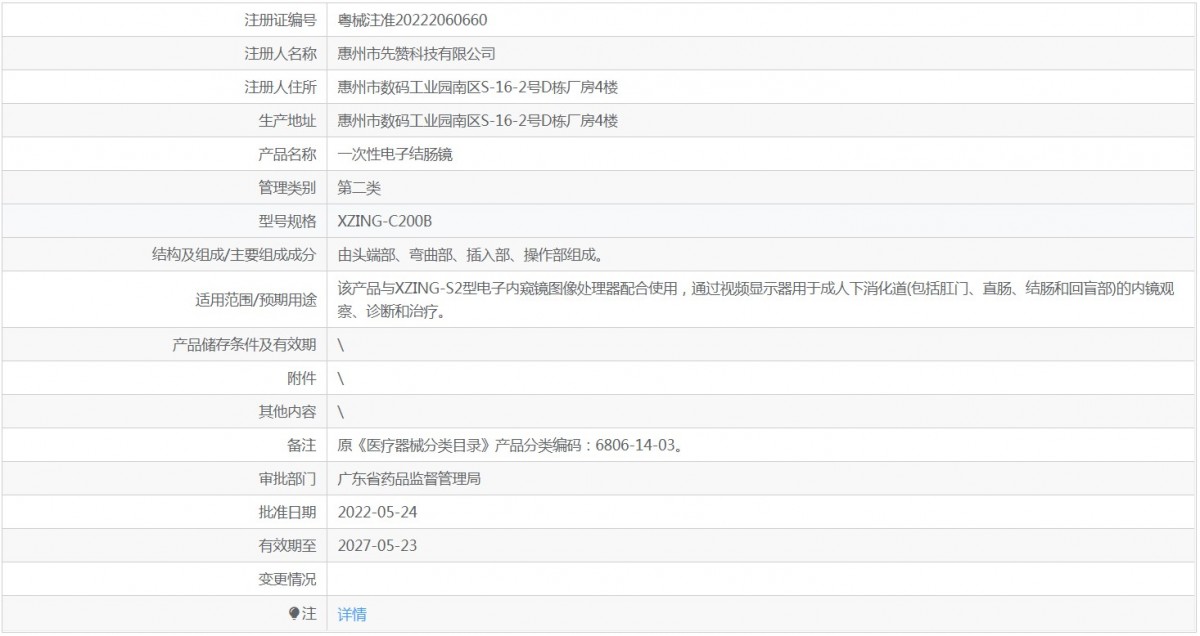
Task: Click the 注册人住所 label
Action: [280, 87]
